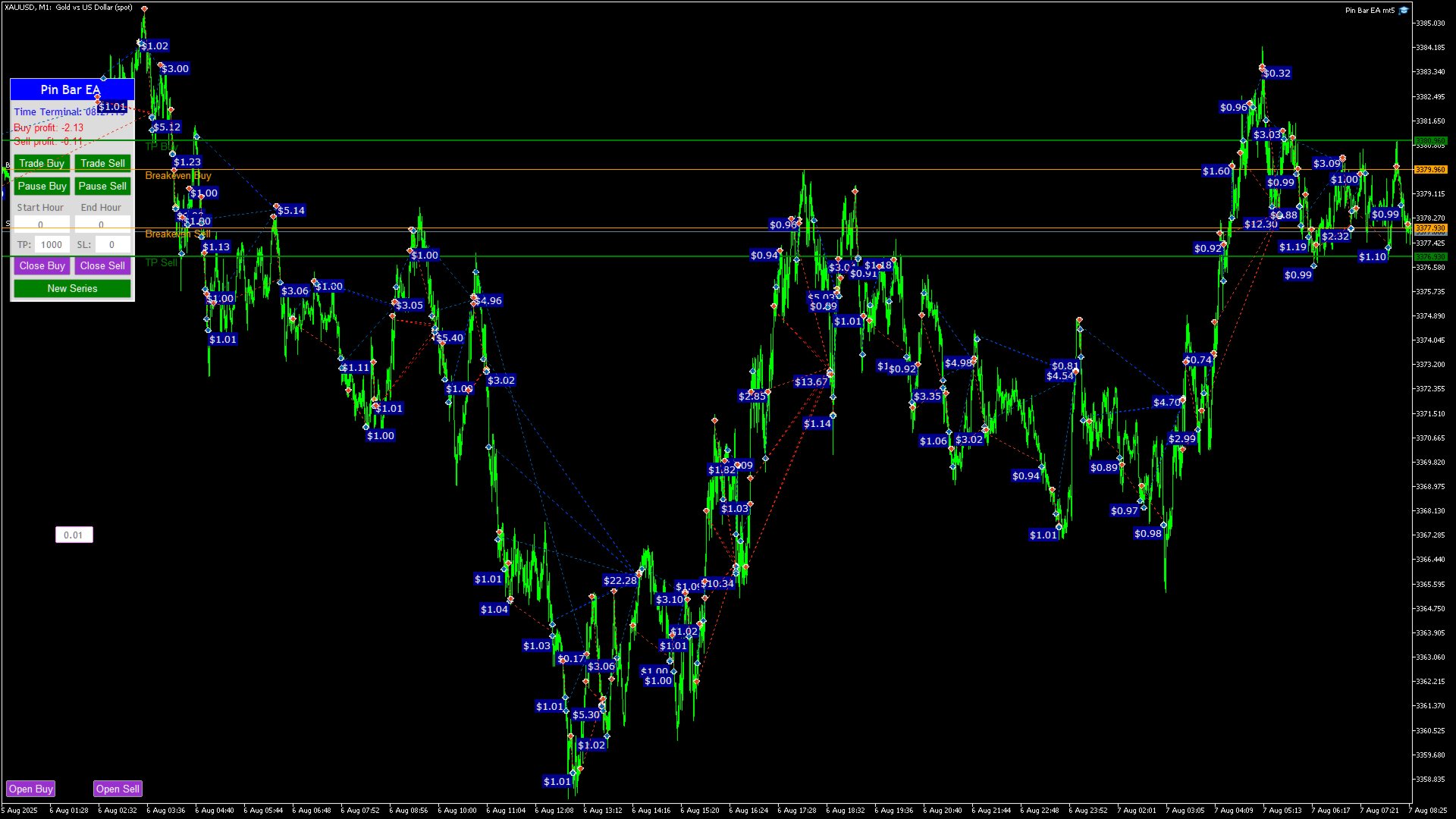This screenshot has height=819, width=1456.
Task: Click the $10.34 trade profit label
Action: 717,584
